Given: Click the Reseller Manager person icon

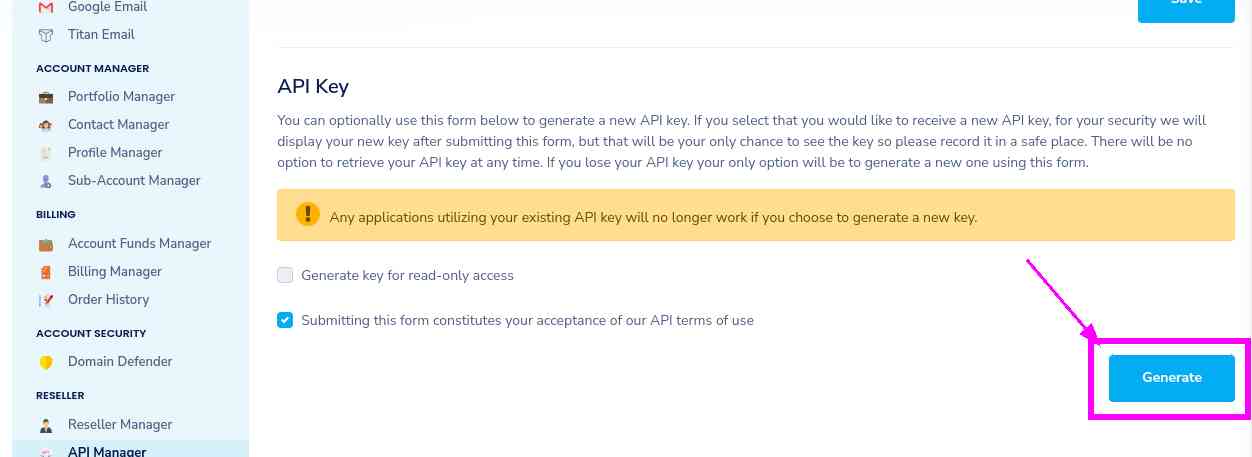Looking at the screenshot, I should [46, 425].
